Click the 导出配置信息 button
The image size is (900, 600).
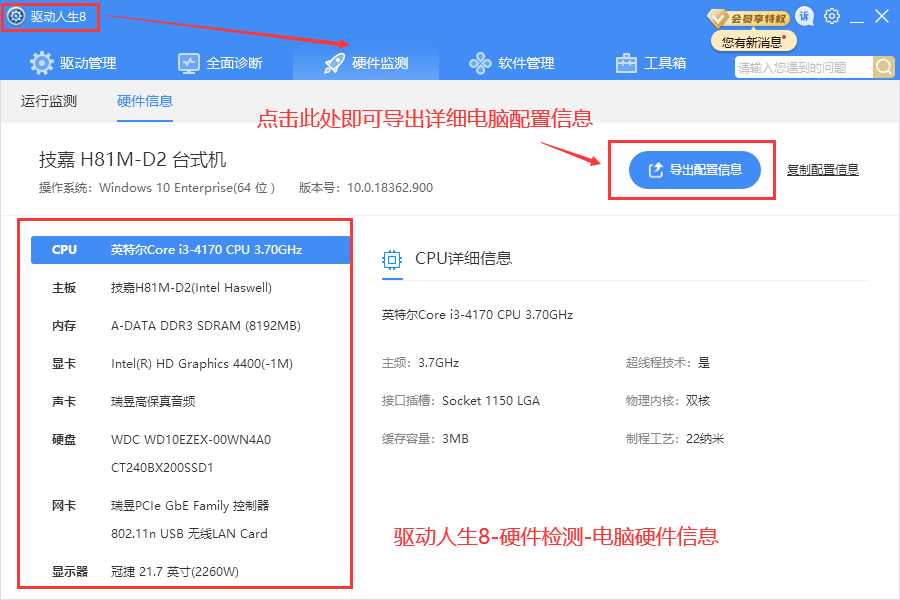[x=695, y=170]
